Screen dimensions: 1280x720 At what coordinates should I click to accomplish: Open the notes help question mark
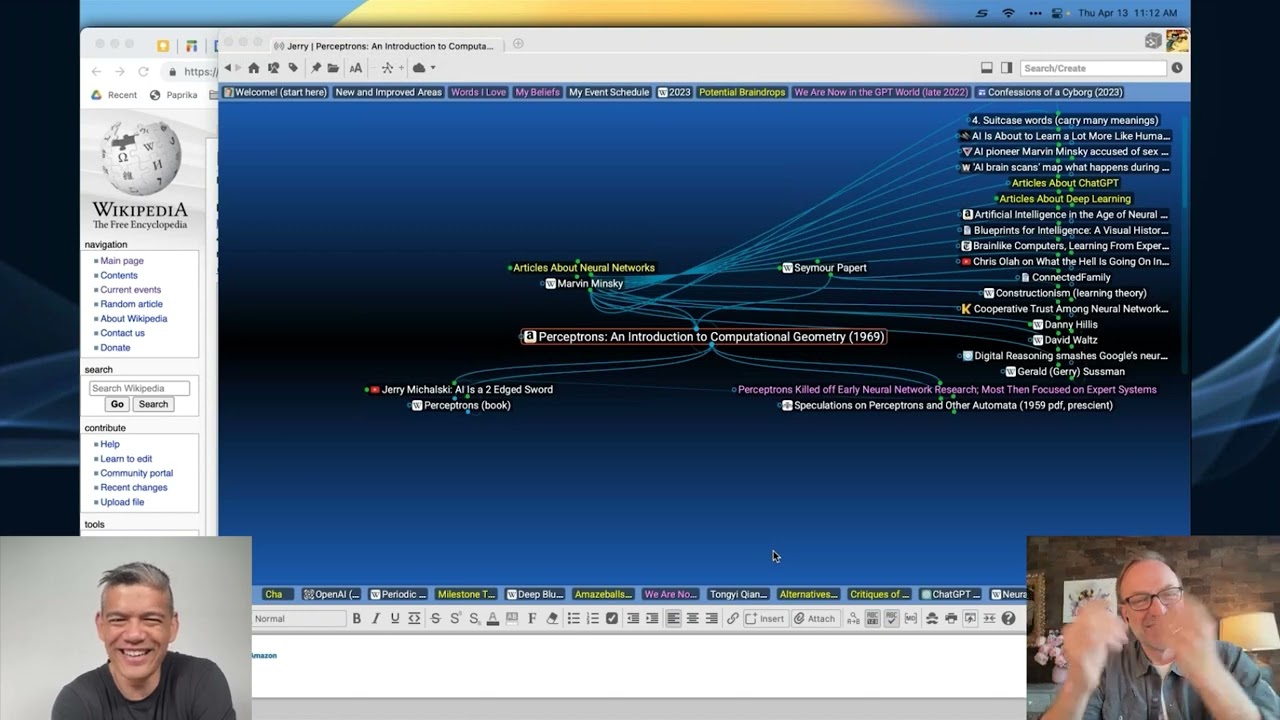[1008, 619]
